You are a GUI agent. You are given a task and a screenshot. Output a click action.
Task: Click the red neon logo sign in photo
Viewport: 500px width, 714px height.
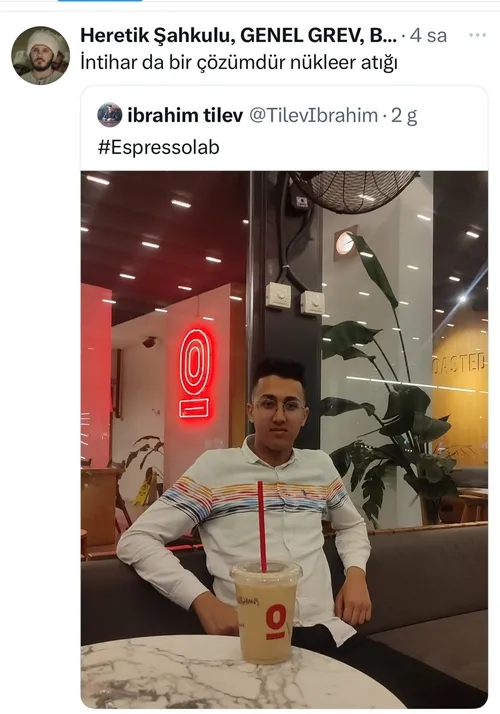click(x=195, y=373)
